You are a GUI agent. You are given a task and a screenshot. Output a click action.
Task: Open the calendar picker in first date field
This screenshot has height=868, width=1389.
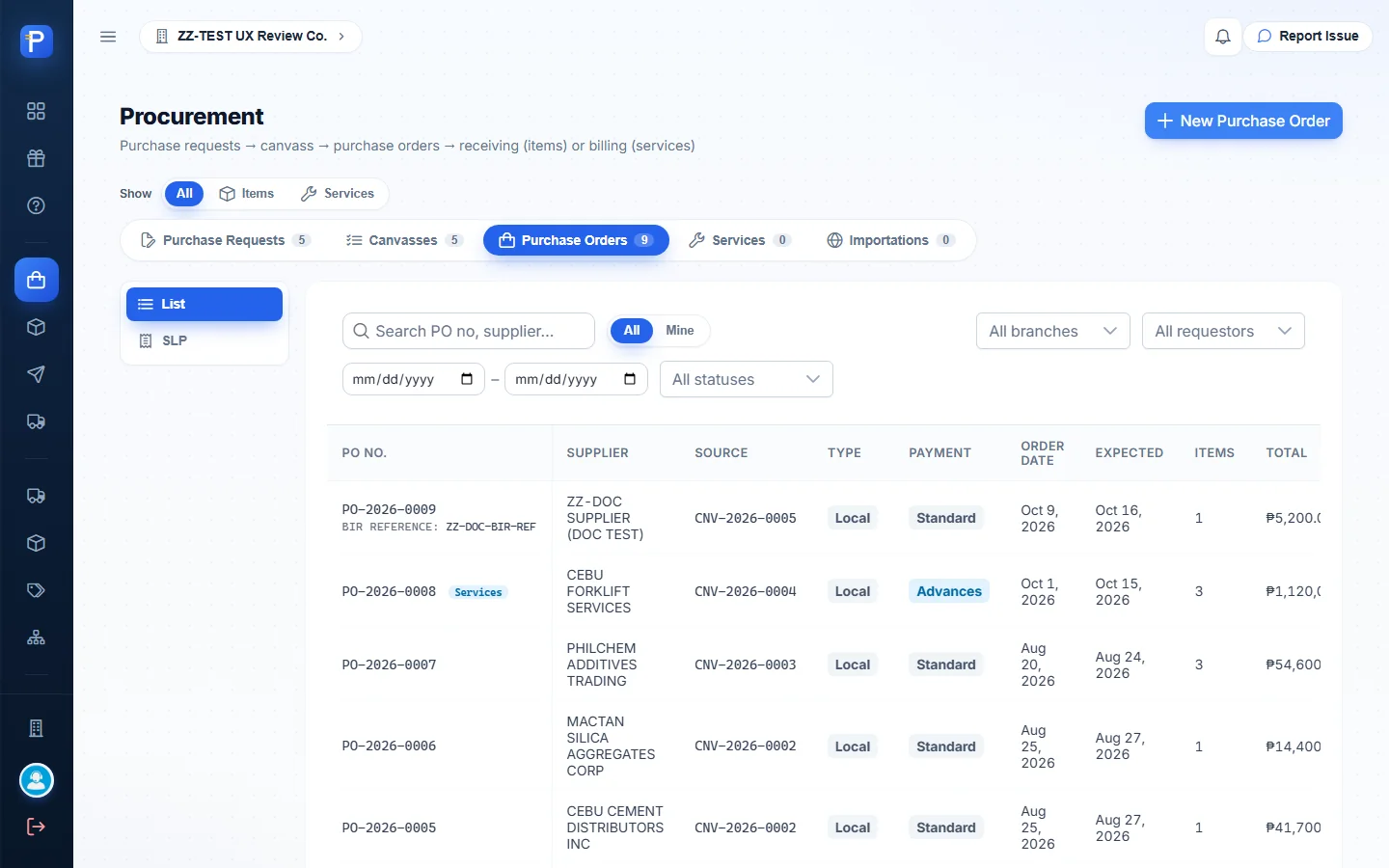467,379
